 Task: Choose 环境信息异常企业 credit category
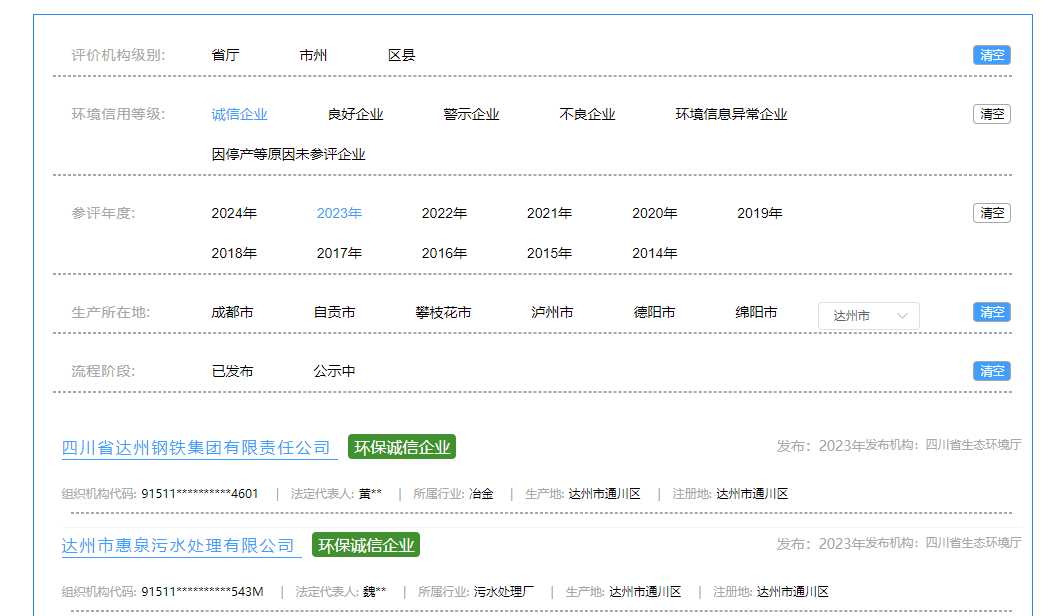pyautogui.click(x=731, y=114)
